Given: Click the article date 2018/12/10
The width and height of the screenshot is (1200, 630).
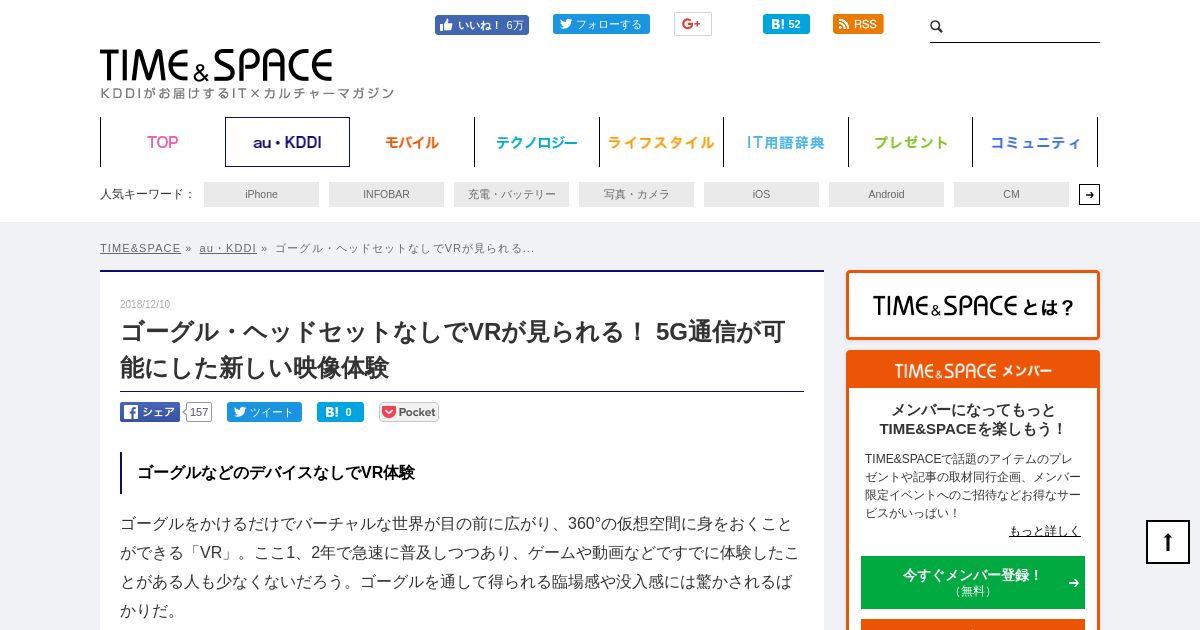Looking at the screenshot, I should pyautogui.click(x=145, y=304).
